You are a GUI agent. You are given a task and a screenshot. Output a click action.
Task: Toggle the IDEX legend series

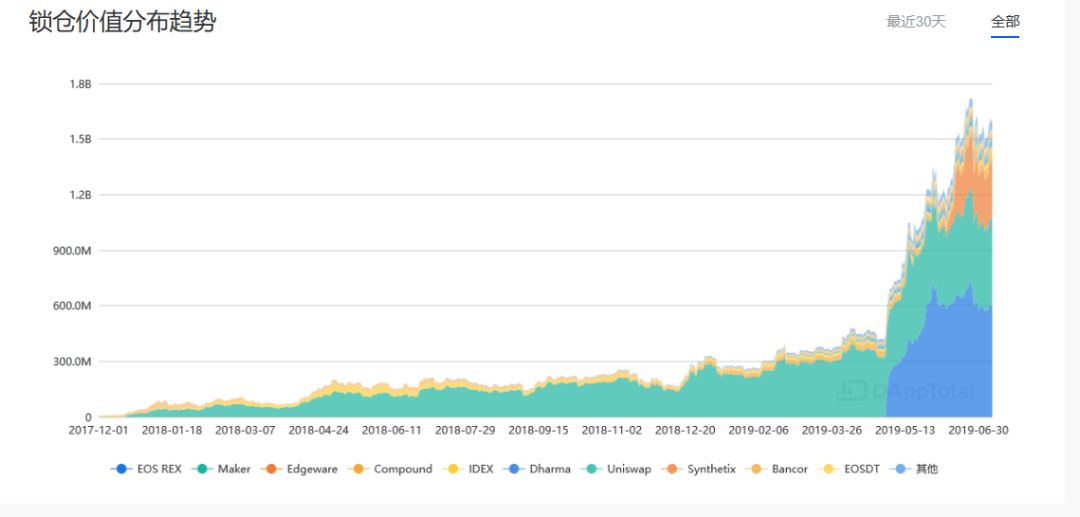point(468,469)
